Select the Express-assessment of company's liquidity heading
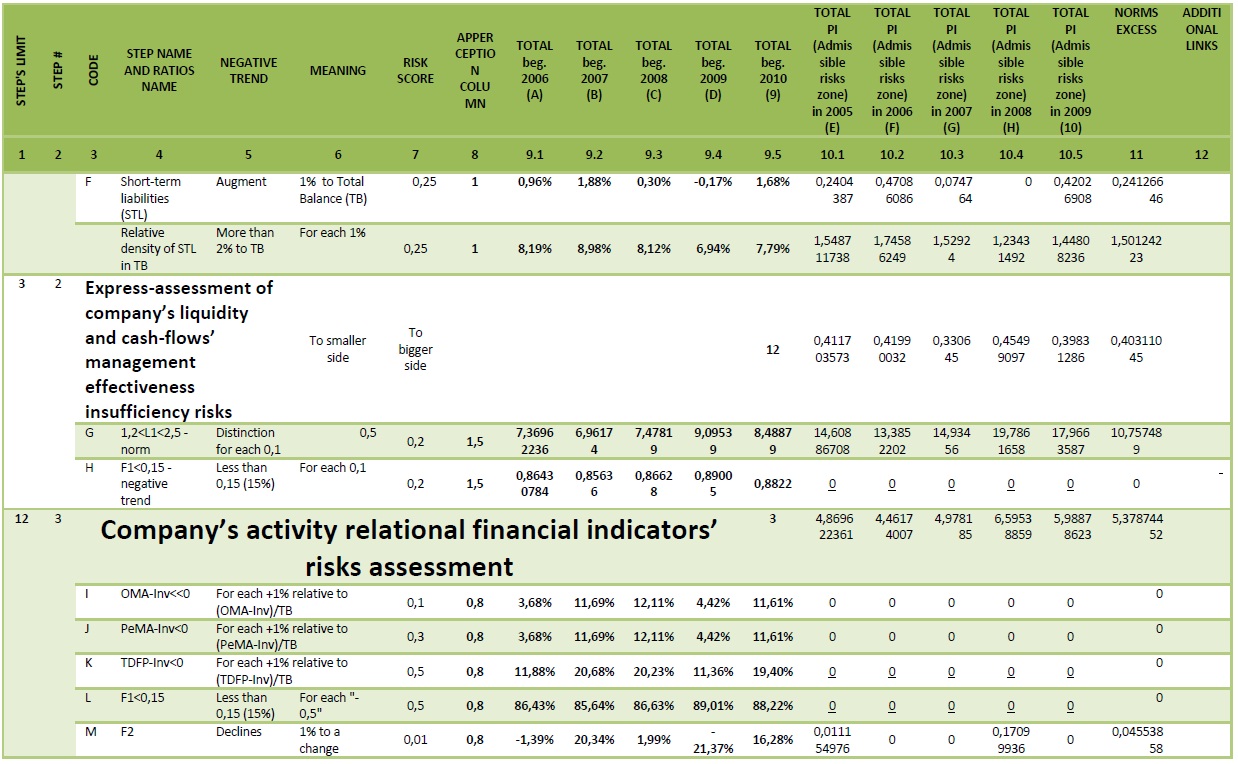The height and width of the screenshot is (764, 1238). [x=179, y=350]
